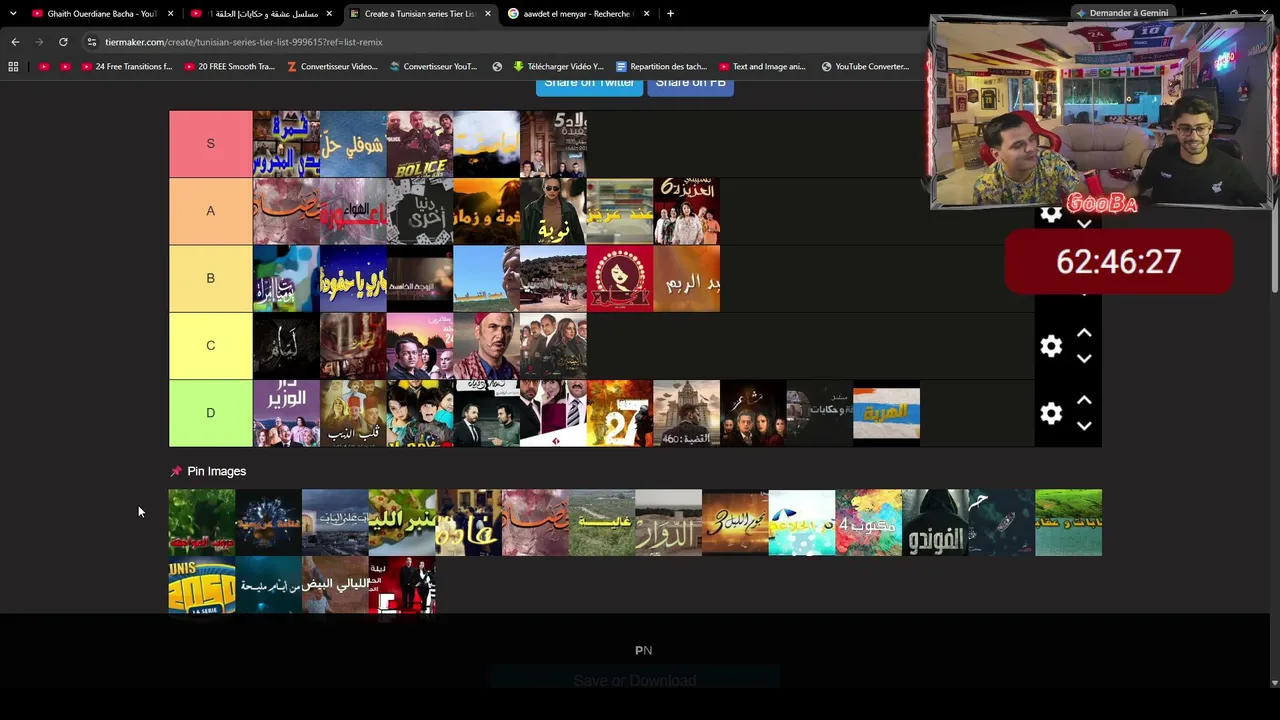This screenshot has width=1280, height=720.
Task: Open the Repartition des tach... bookmark
Action: pyautogui.click(x=661, y=67)
